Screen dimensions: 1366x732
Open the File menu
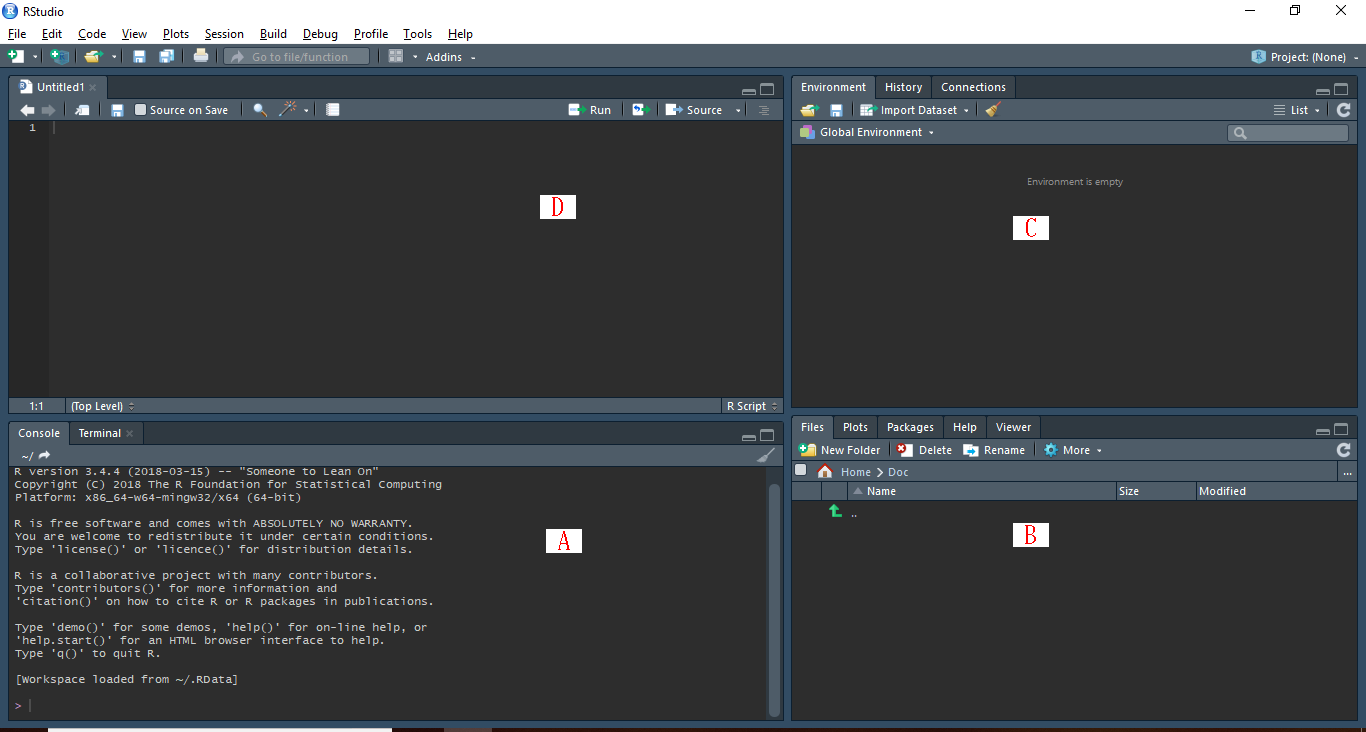click(x=17, y=34)
